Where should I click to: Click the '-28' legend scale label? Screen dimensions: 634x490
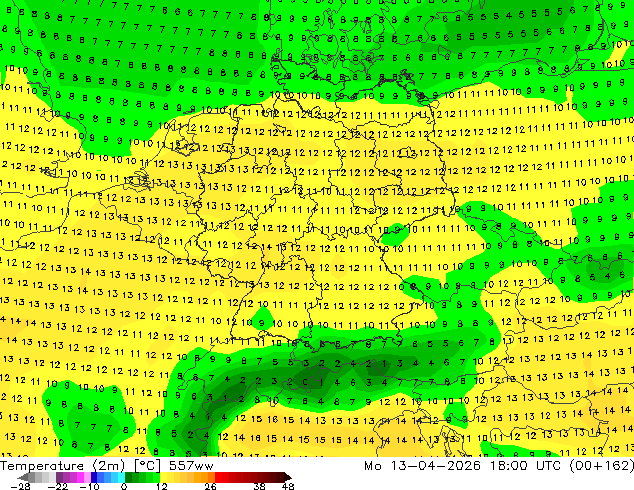(20, 486)
